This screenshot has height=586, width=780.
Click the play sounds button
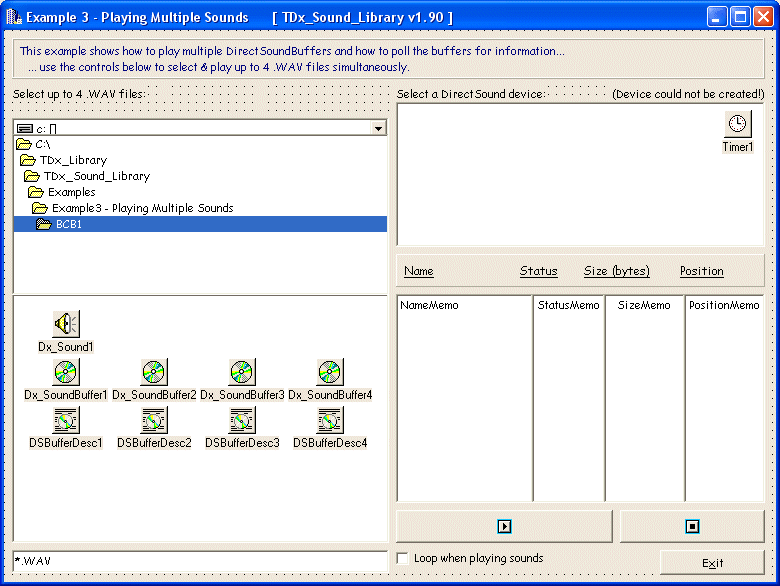point(504,526)
